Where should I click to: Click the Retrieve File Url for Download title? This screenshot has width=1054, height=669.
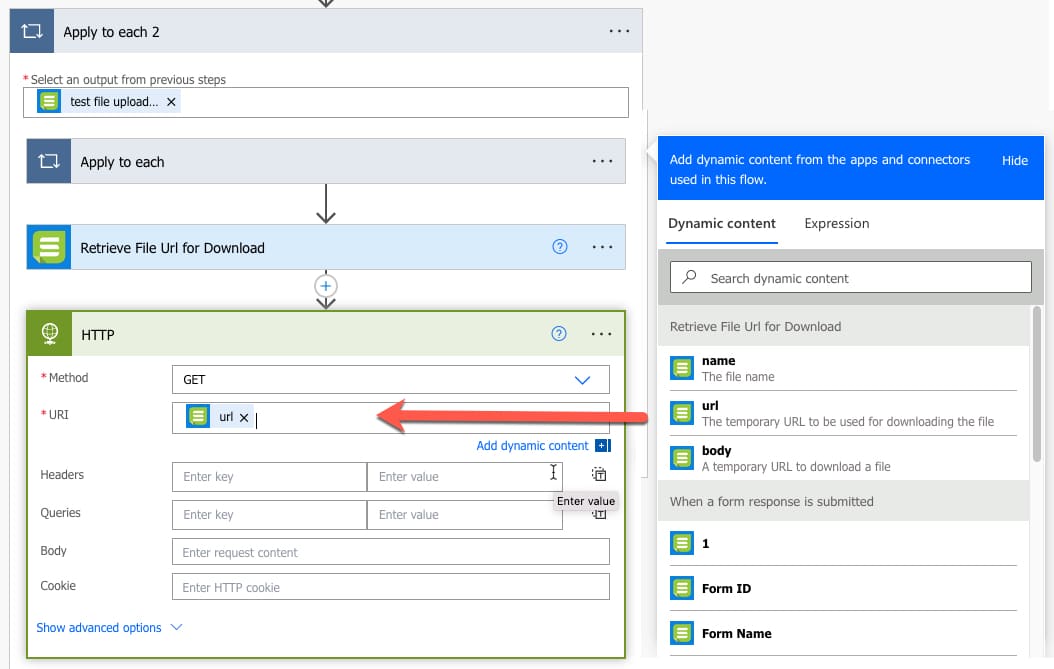coord(172,248)
